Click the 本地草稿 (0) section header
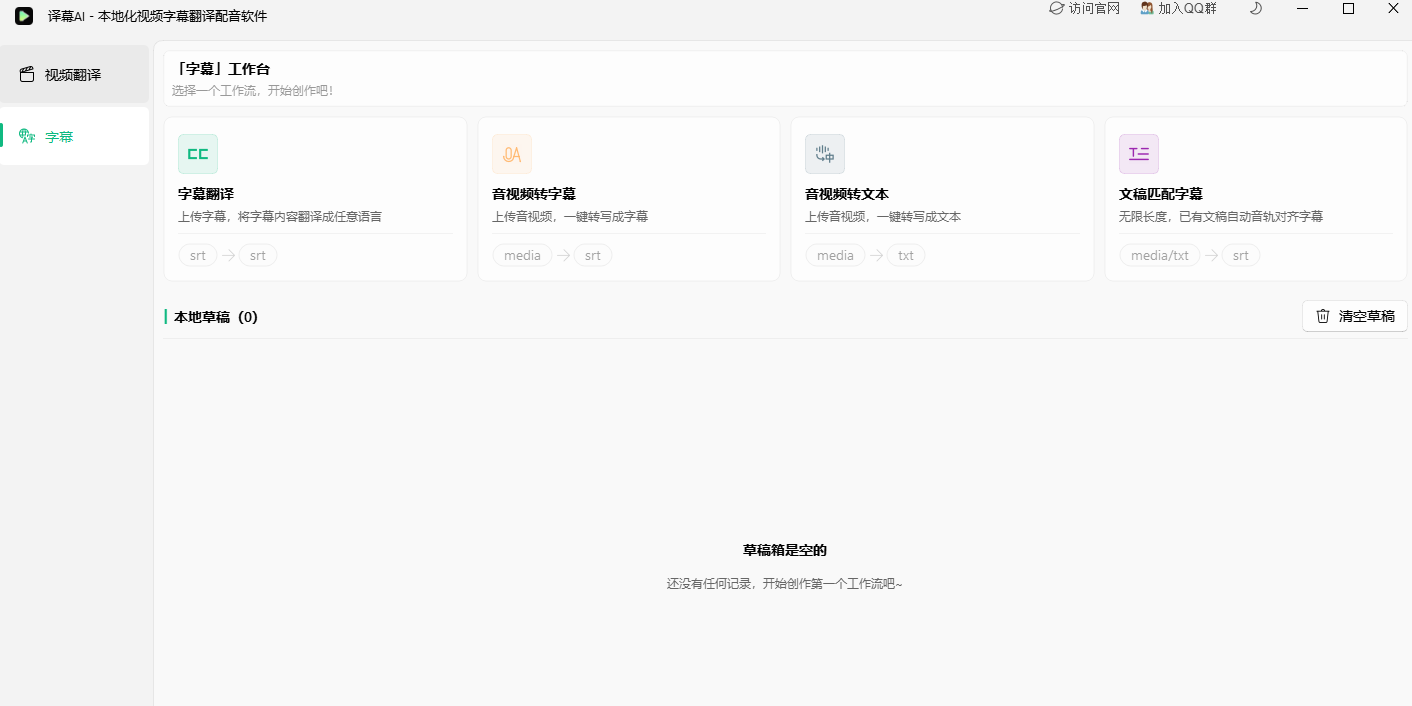This screenshot has height=706, width=1412. coord(216,317)
